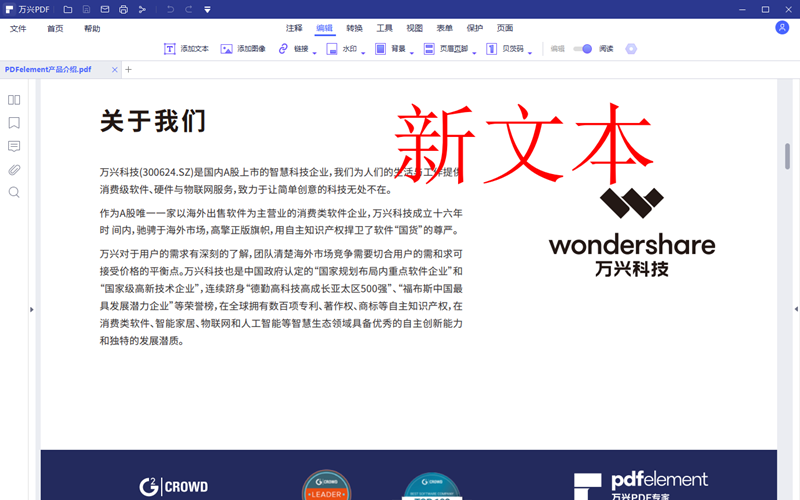Viewport: 800px width, 500px height.
Task: Click the share icon in title bar
Action: point(142,9)
